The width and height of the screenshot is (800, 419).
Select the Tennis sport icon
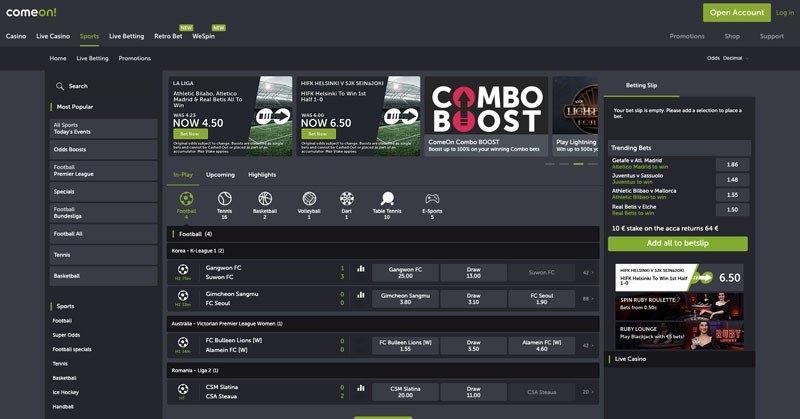click(x=224, y=199)
